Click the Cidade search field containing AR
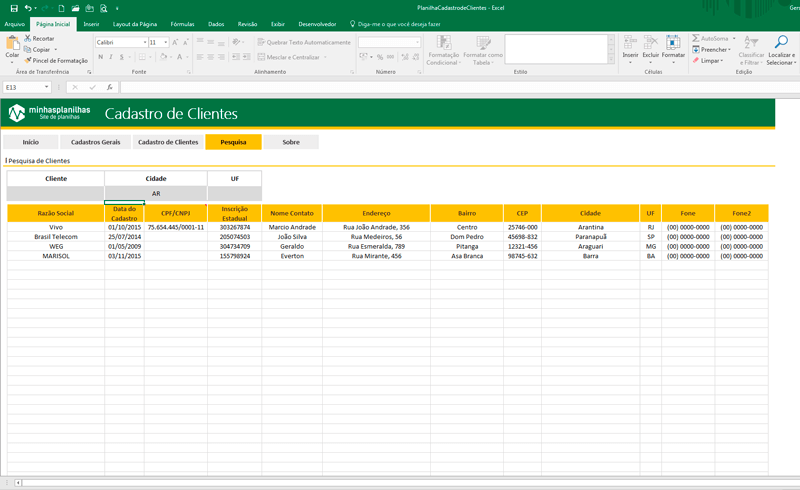800x490 pixels. (x=155, y=193)
